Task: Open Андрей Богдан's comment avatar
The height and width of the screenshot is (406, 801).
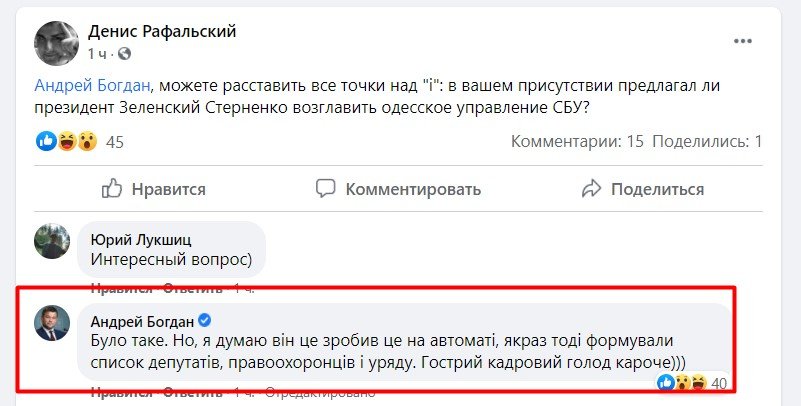Action: [x=52, y=322]
